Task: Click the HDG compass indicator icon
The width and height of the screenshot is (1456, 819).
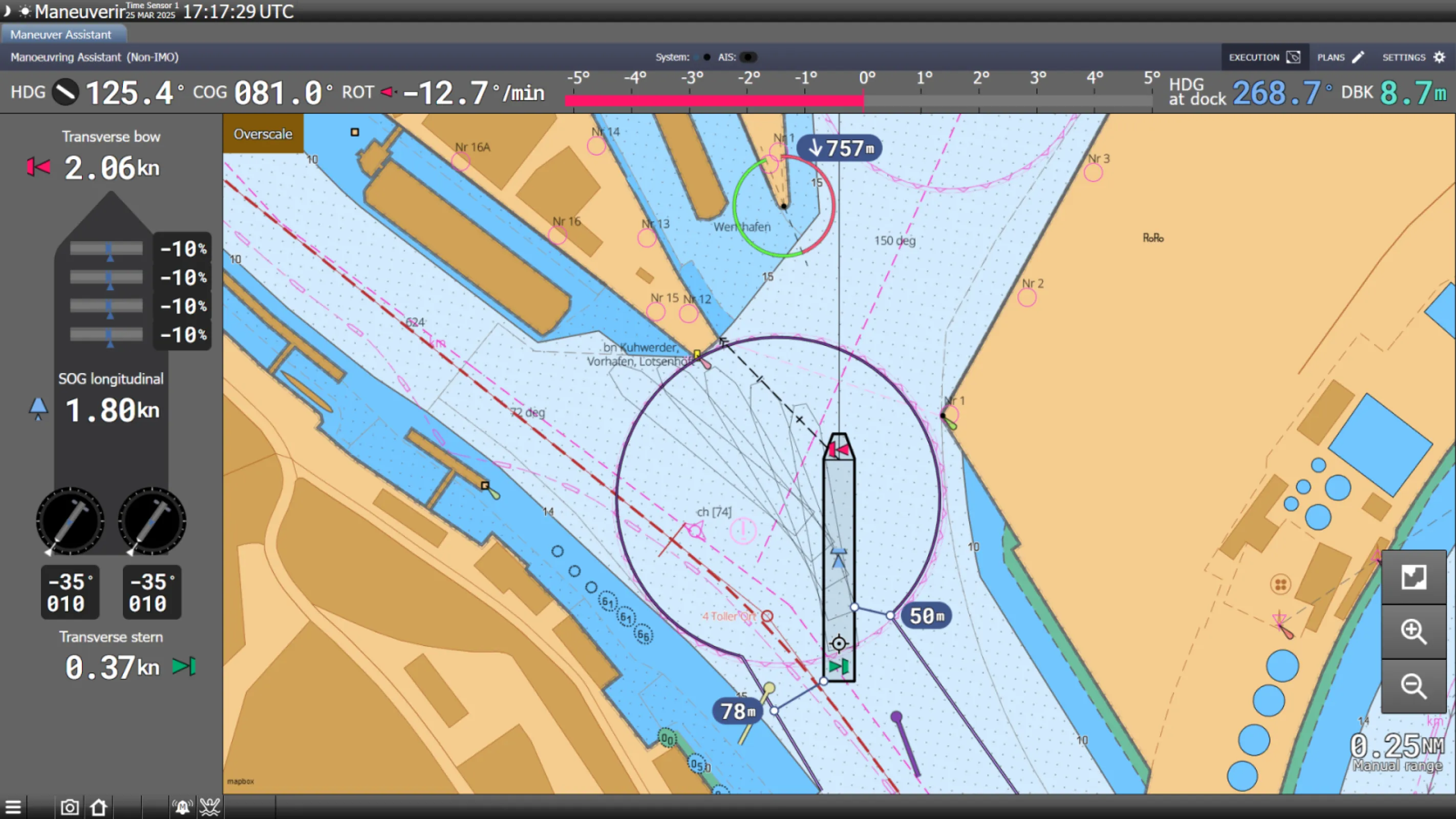Action: (x=66, y=92)
